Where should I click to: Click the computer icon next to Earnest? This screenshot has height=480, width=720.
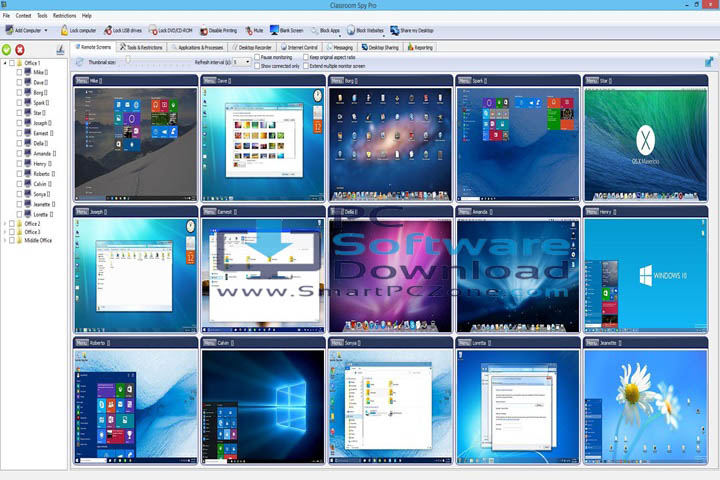click(x=28, y=133)
